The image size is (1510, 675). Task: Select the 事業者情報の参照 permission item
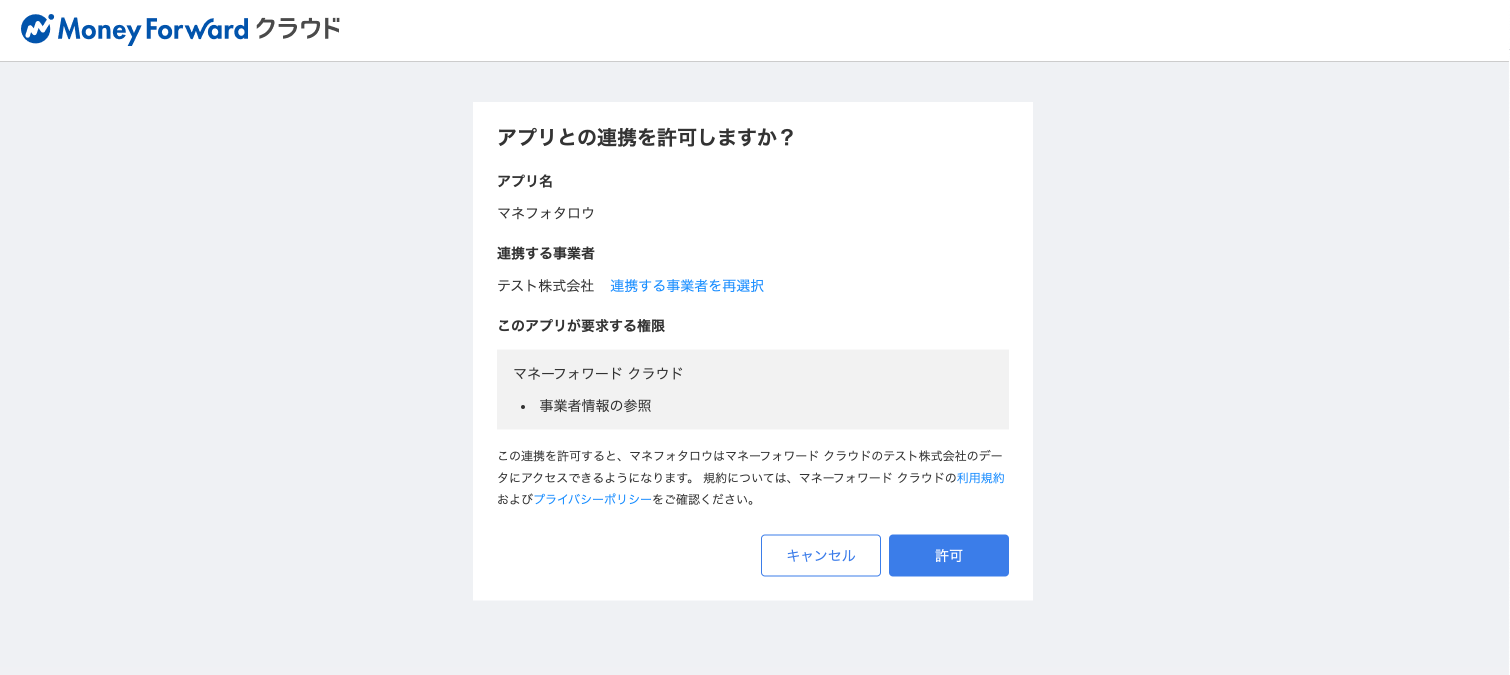coord(594,406)
